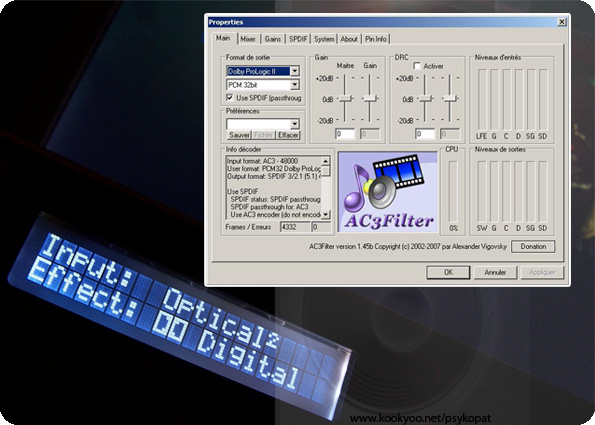Click the Donation button
595x425 pixels.
[533, 246]
